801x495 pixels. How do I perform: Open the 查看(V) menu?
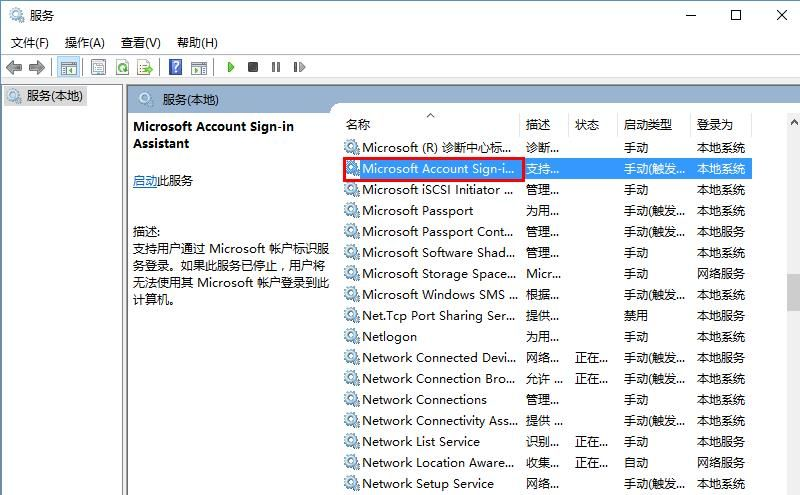click(x=141, y=42)
